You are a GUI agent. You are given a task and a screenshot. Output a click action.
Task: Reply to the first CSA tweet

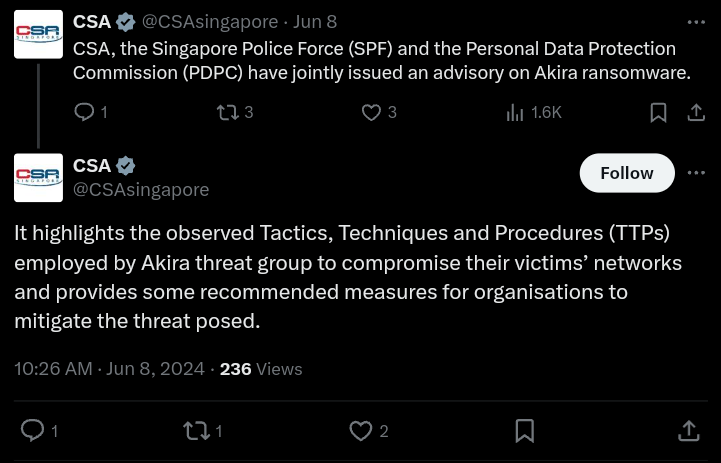click(x=91, y=112)
